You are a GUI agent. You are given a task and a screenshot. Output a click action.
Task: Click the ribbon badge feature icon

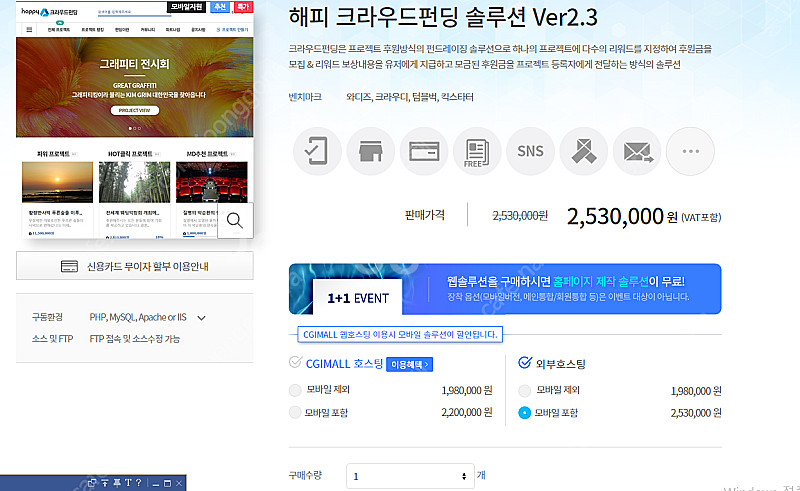point(584,151)
